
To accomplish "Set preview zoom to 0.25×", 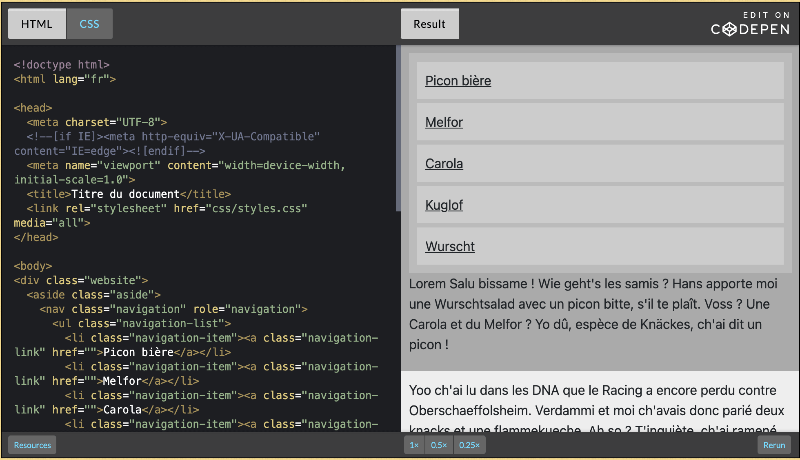I will click(469, 445).
